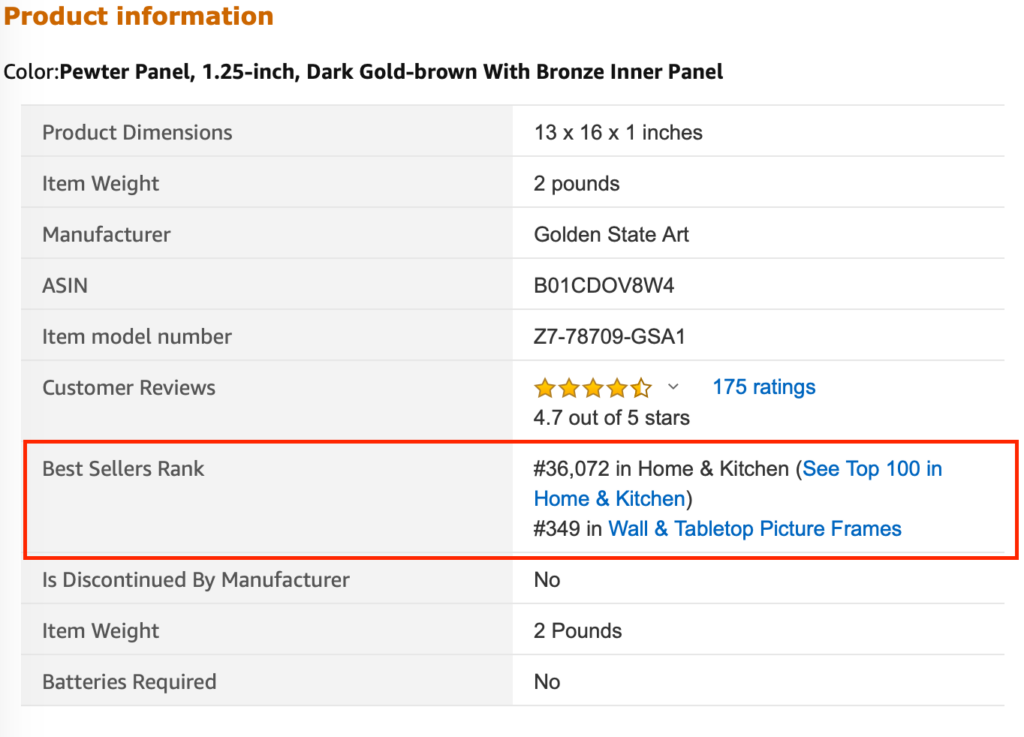Click the 4.7 out of 5 stars text

tap(611, 418)
